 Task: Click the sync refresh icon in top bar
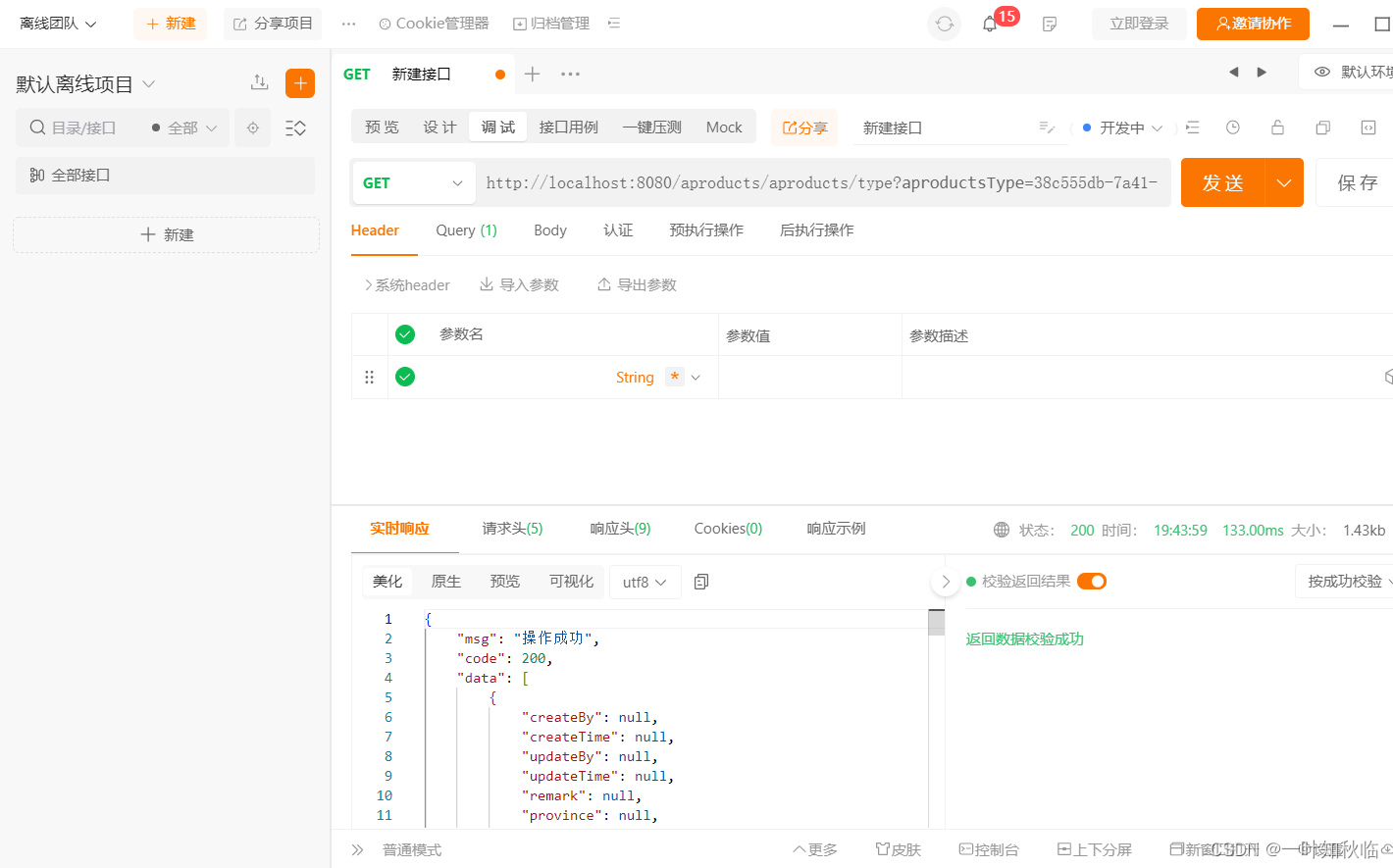click(x=944, y=24)
